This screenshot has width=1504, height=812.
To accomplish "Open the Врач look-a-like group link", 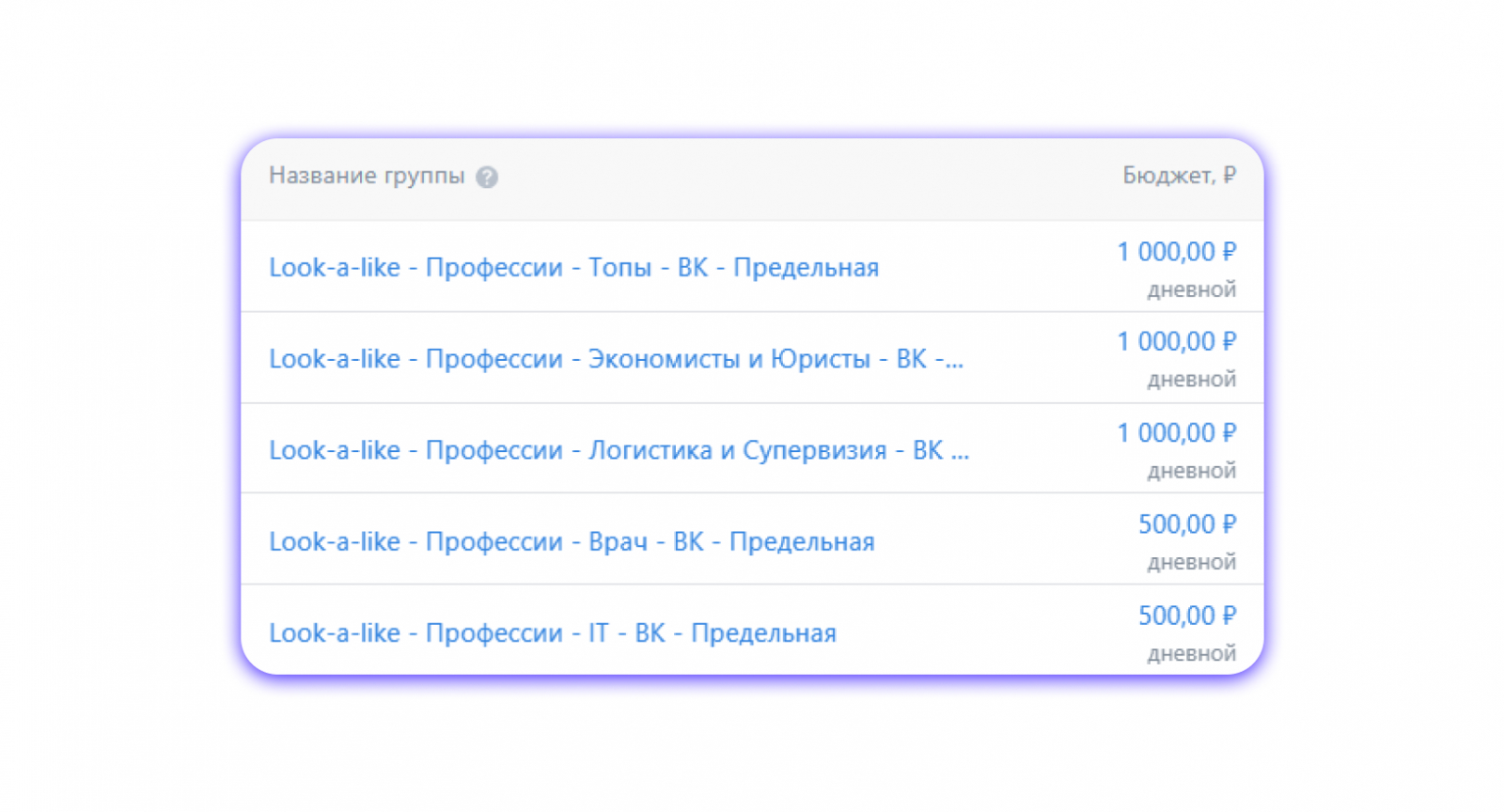I will (572, 542).
